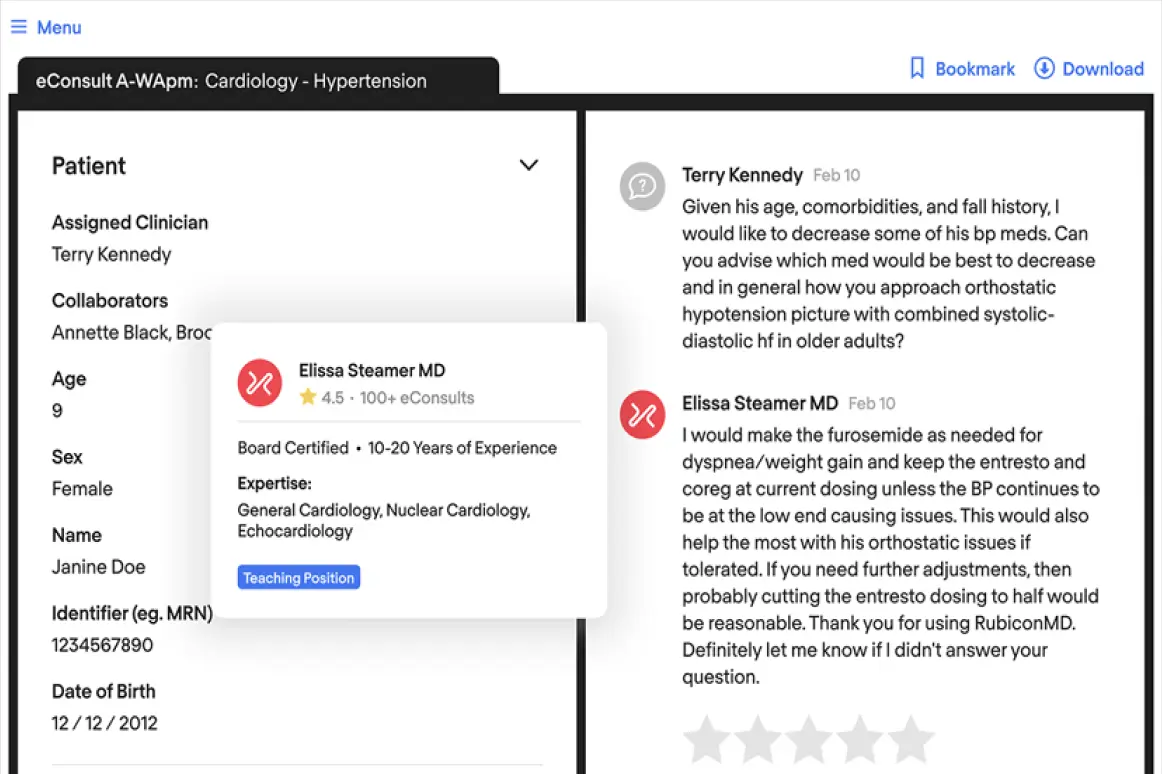Screen dimensions: 1162x774
Task: Click Elissa Steamer's red avatar in conversation
Action: coord(642,414)
